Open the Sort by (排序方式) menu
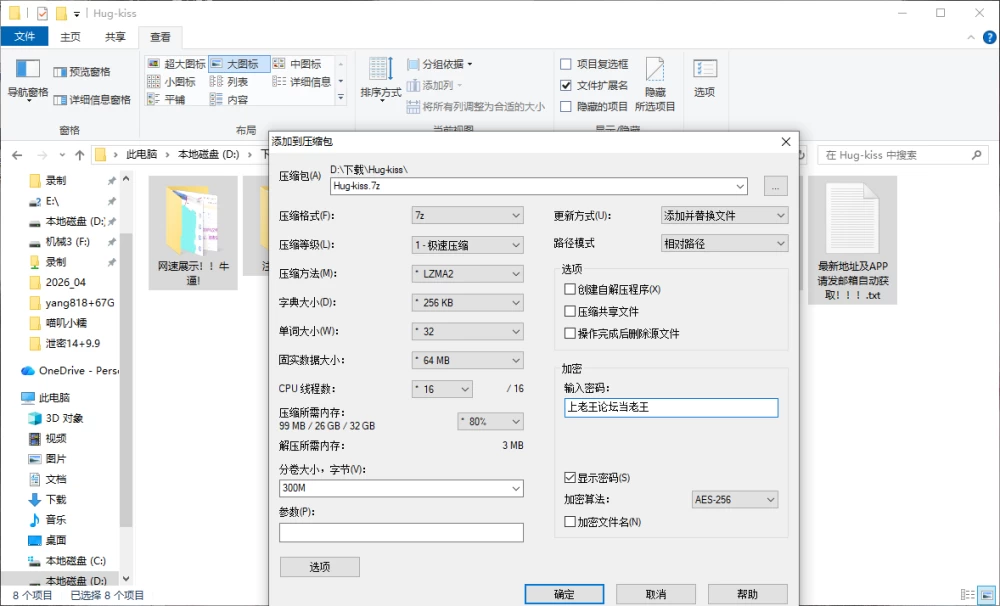Screen dimensions: 1000x606 [x=381, y=78]
